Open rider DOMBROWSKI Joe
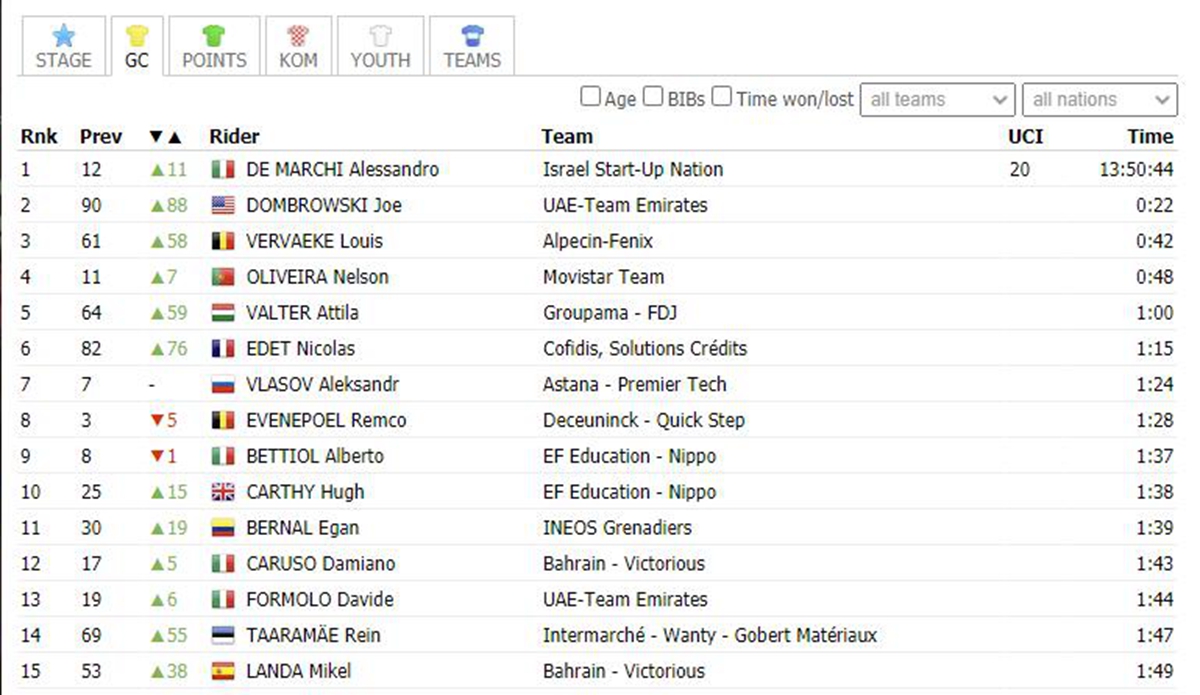This screenshot has height=695, width=1200. (x=322, y=206)
